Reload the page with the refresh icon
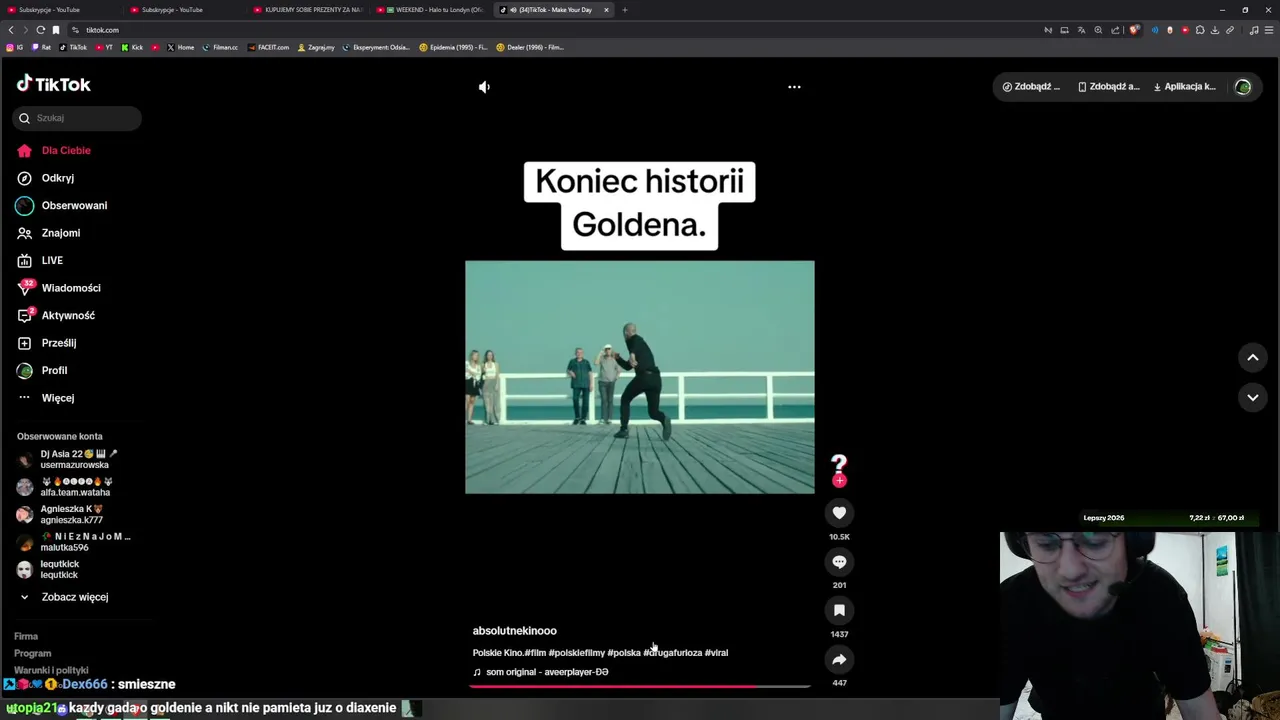Image resolution: width=1280 pixels, height=720 pixels. (x=40, y=30)
